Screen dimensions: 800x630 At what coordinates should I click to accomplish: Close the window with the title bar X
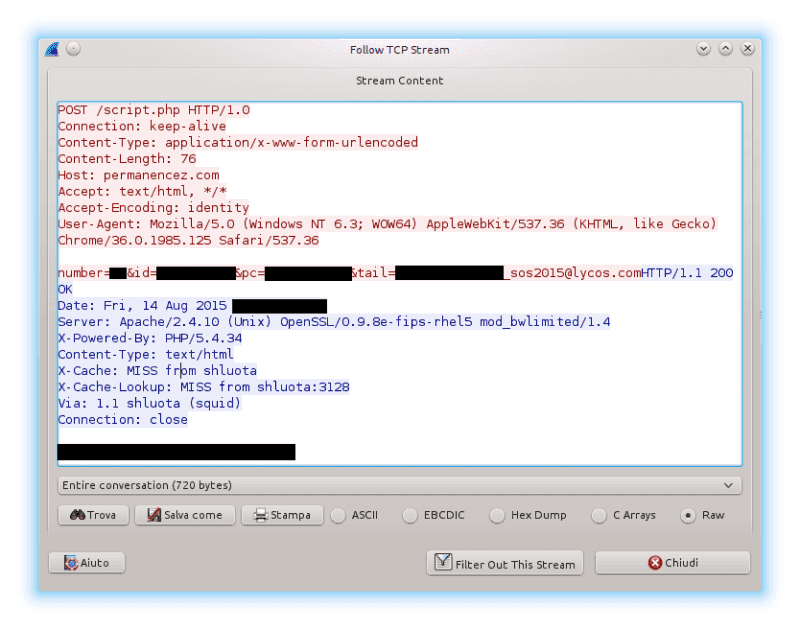tap(747, 49)
